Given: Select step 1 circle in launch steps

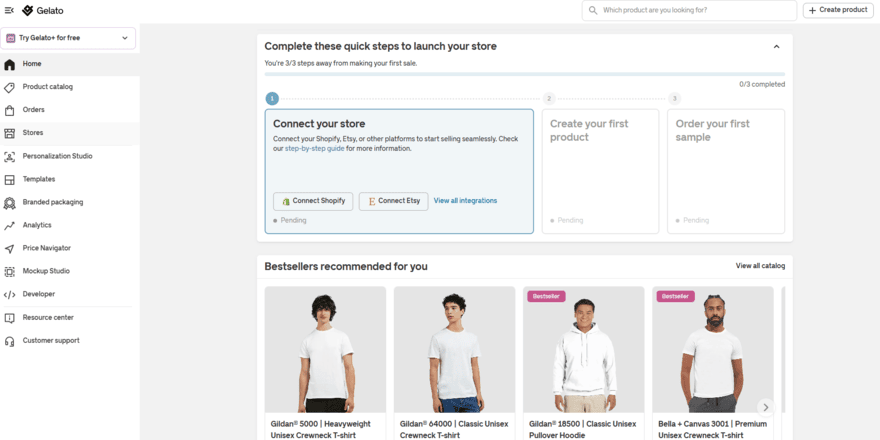Looking at the screenshot, I should 272,99.
